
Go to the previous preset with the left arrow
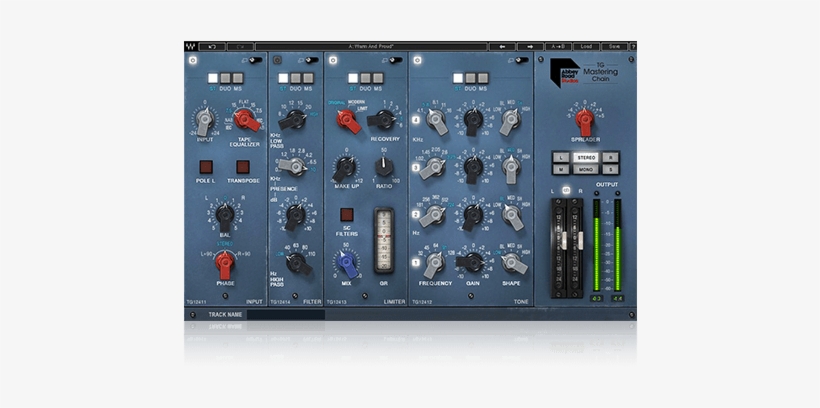tap(502, 47)
